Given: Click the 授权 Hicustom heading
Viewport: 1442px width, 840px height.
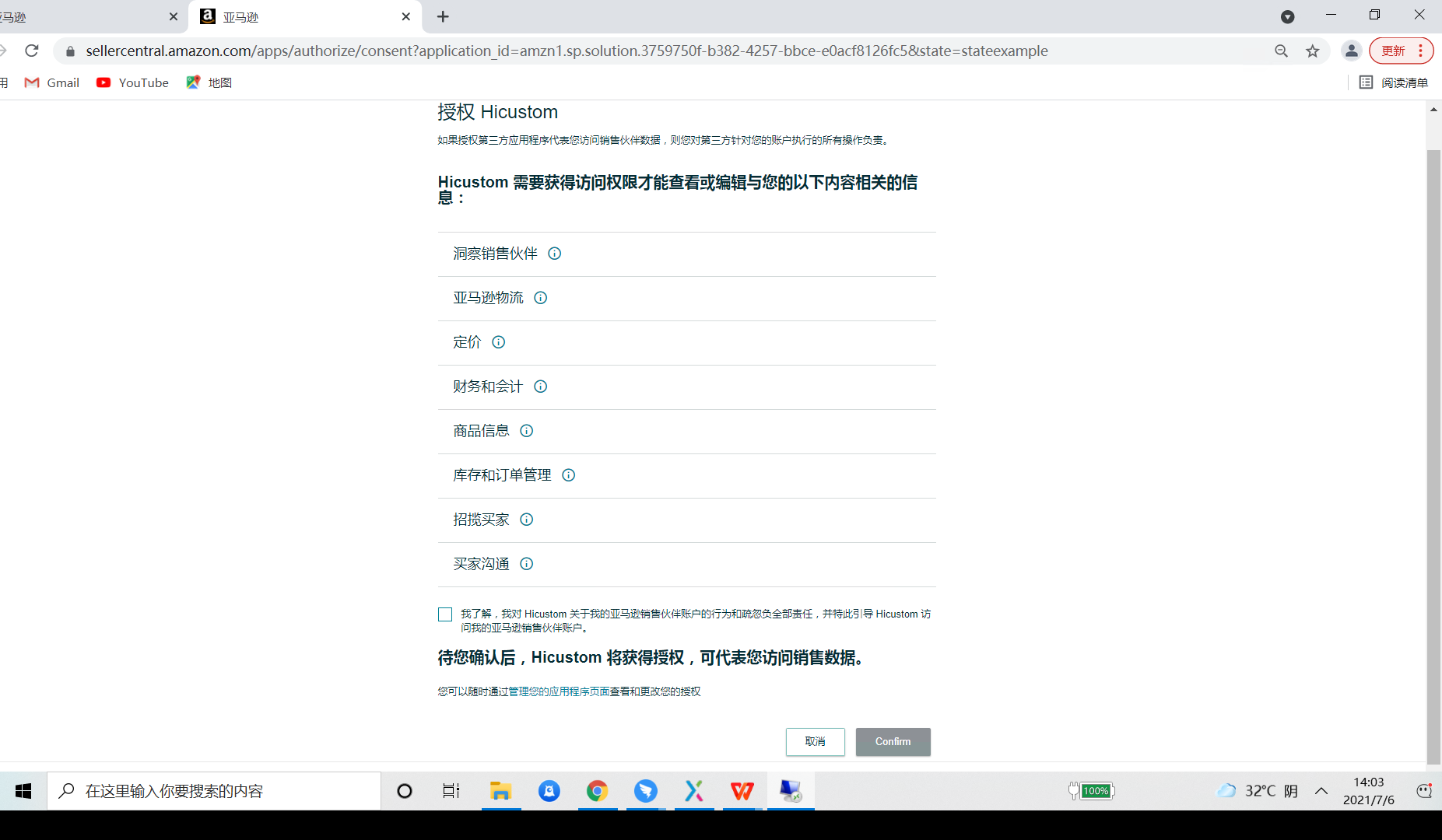Looking at the screenshot, I should pos(498,112).
